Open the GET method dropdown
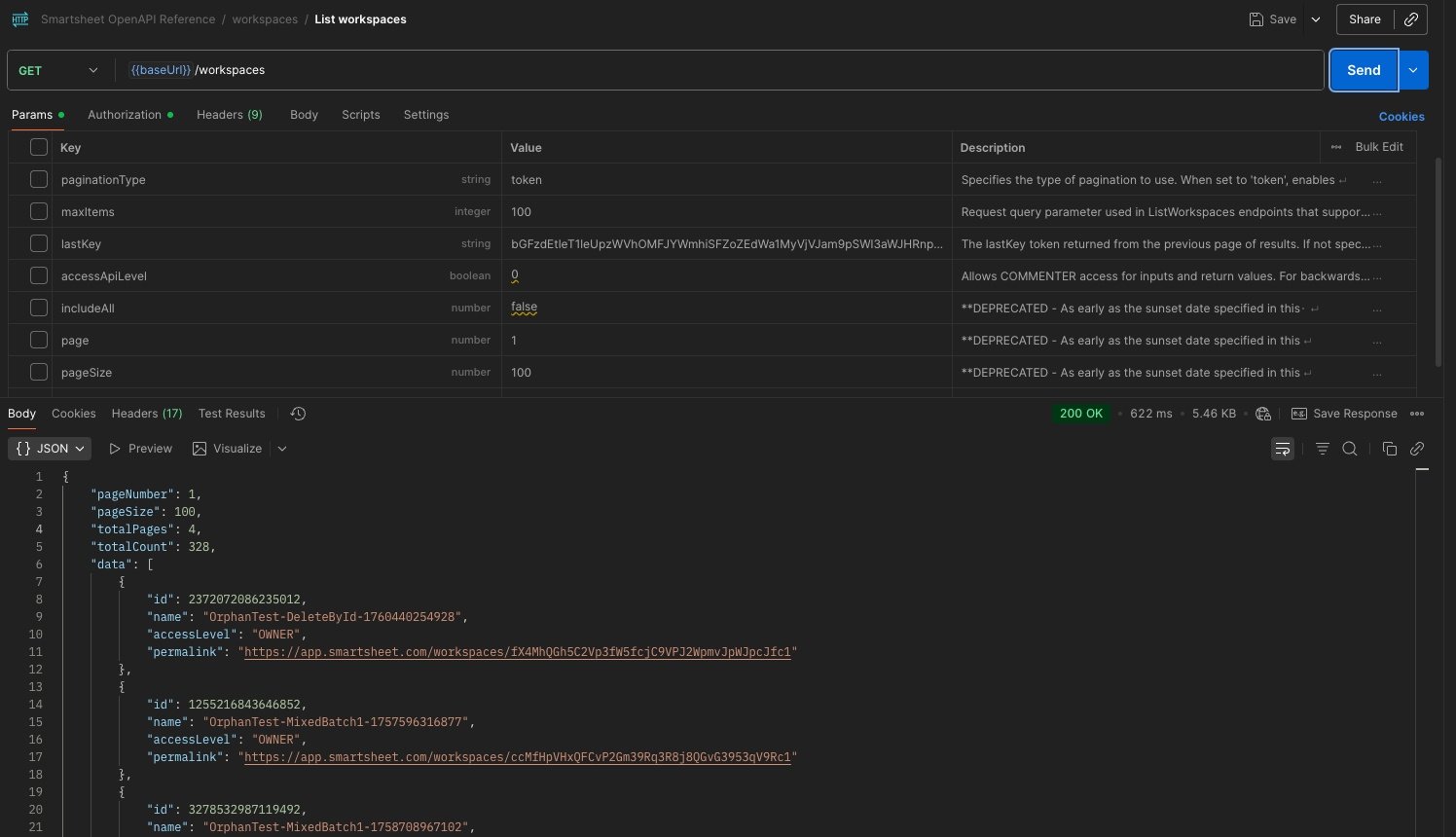This screenshot has width=1456, height=837. coord(58,70)
